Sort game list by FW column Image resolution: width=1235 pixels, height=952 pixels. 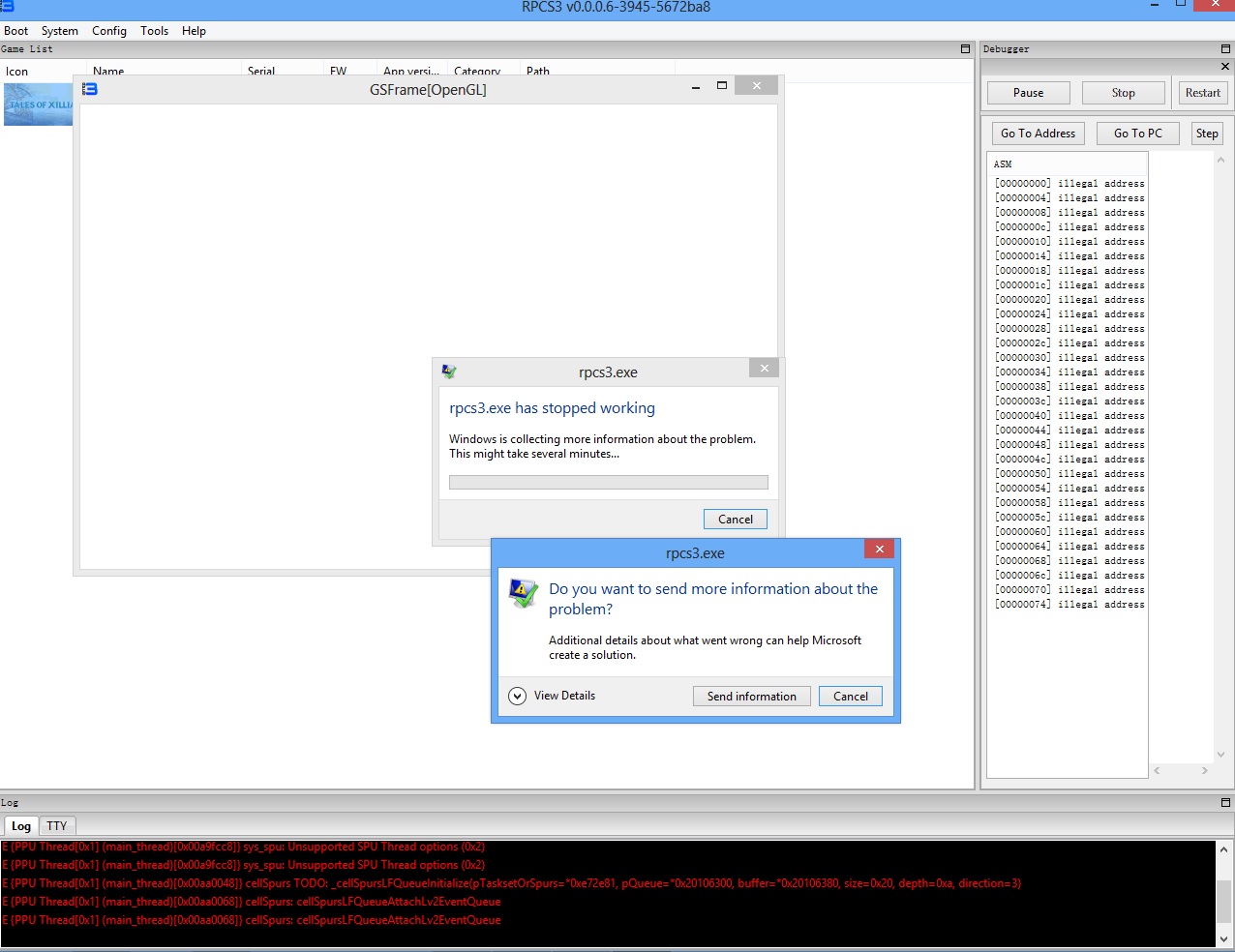pos(338,71)
